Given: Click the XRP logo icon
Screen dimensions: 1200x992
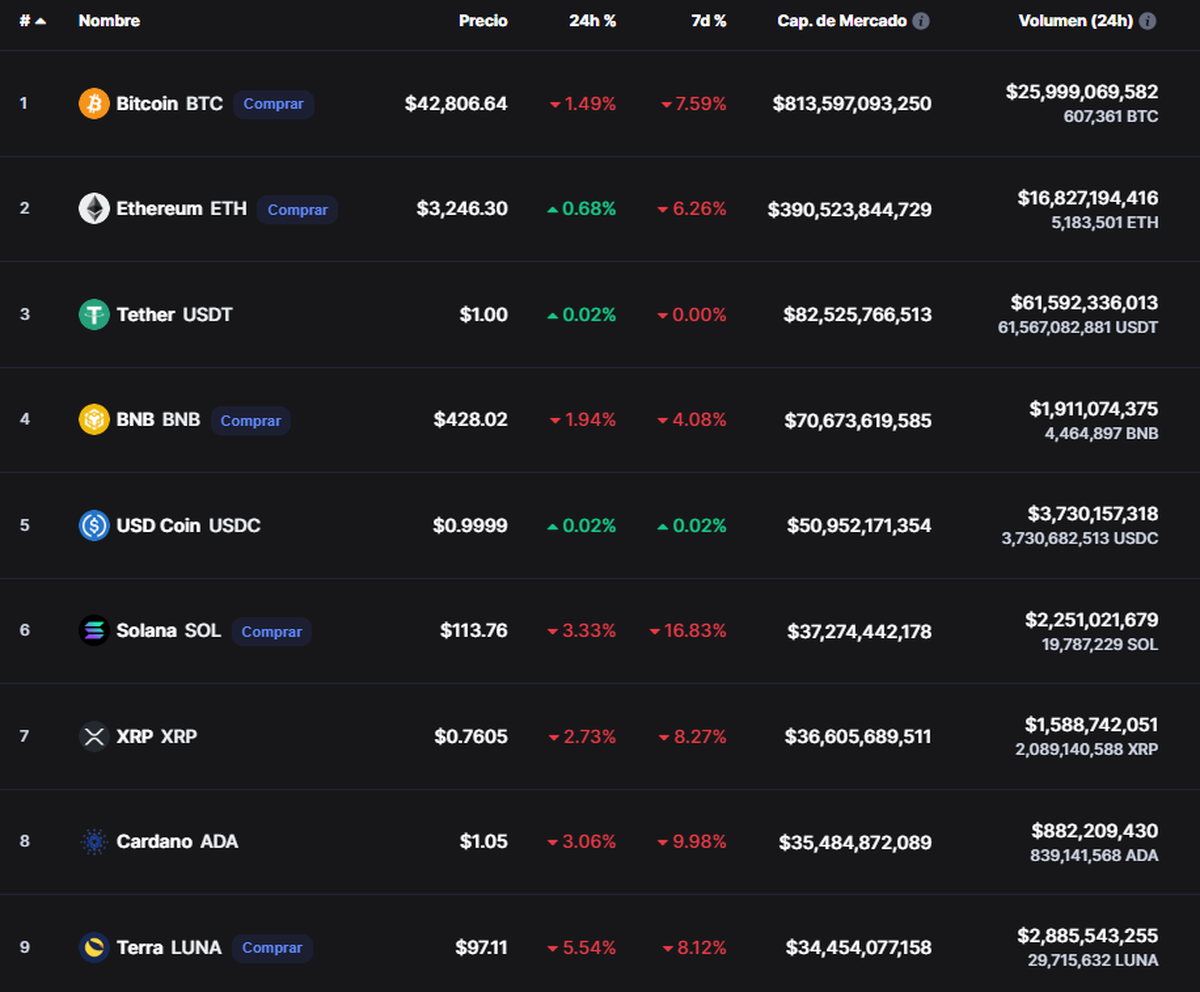Looking at the screenshot, I should 93,736.
